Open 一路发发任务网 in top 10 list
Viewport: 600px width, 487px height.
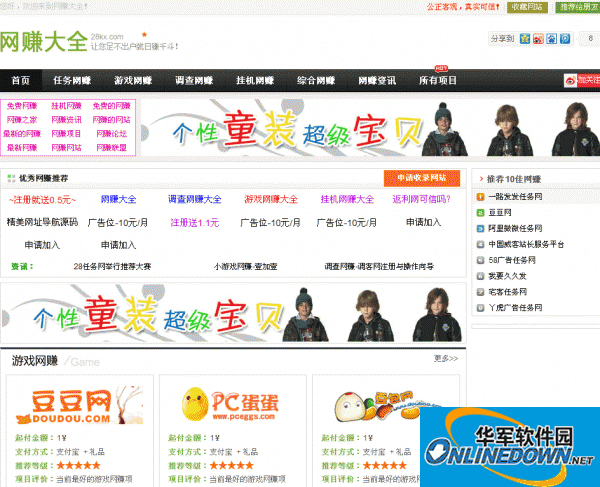click(x=515, y=197)
